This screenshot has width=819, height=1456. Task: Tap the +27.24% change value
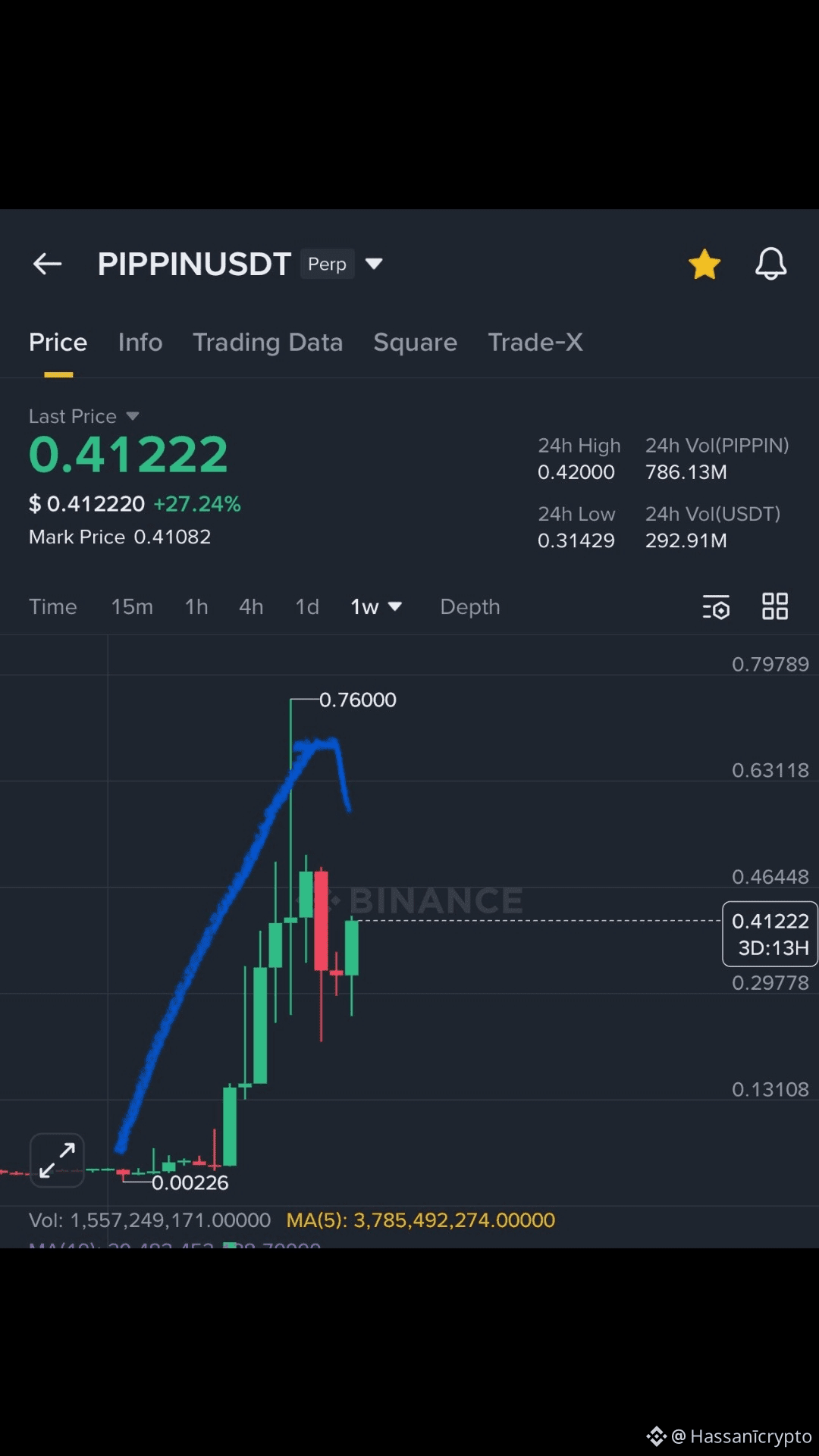tap(197, 504)
